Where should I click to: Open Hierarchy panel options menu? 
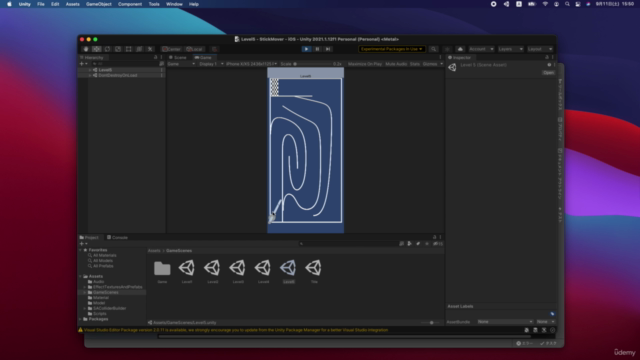(162, 58)
